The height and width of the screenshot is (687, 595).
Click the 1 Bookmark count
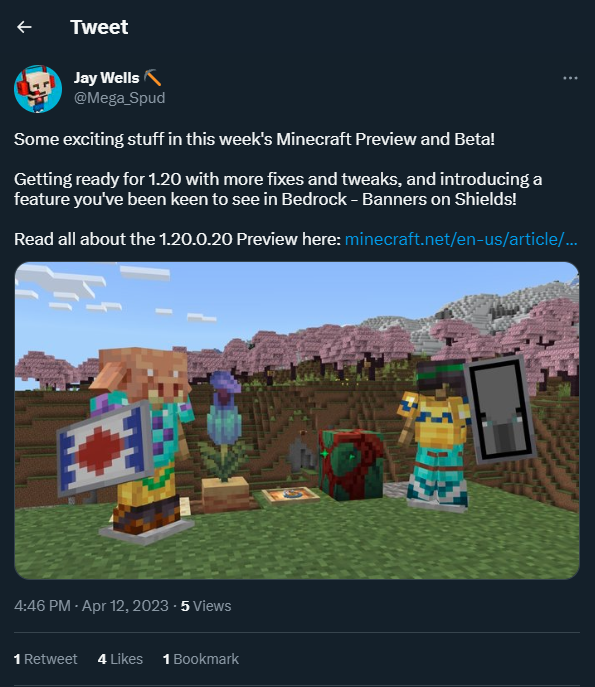[x=201, y=659]
